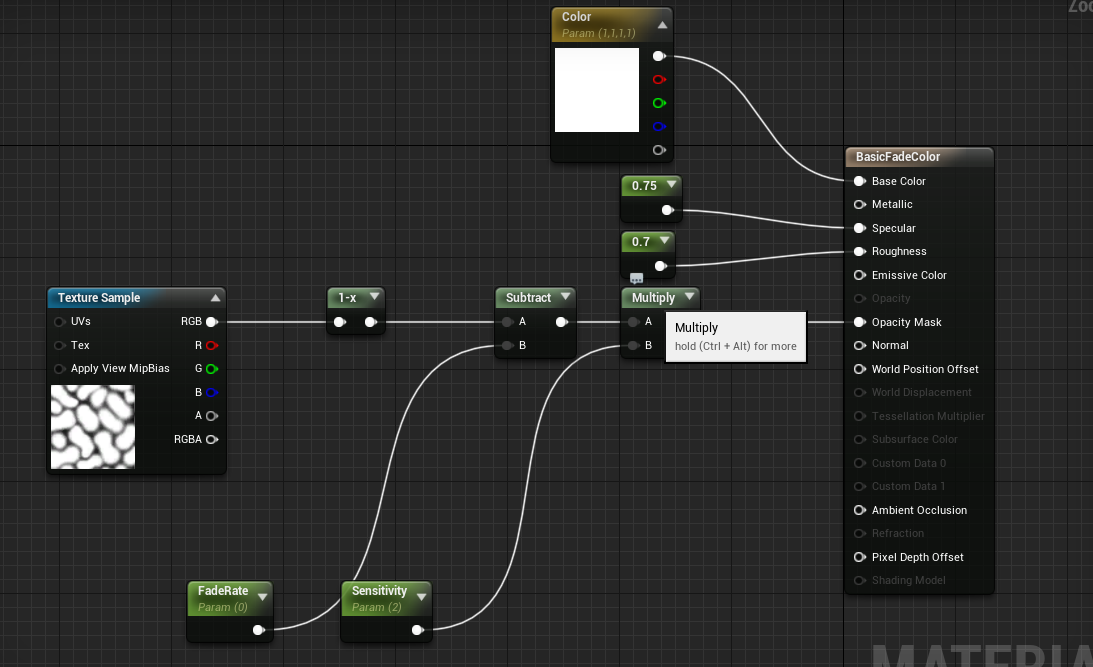Select the 1-x node title
Image resolution: width=1093 pixels, height=667 pixels.
[x=347, y=298]
